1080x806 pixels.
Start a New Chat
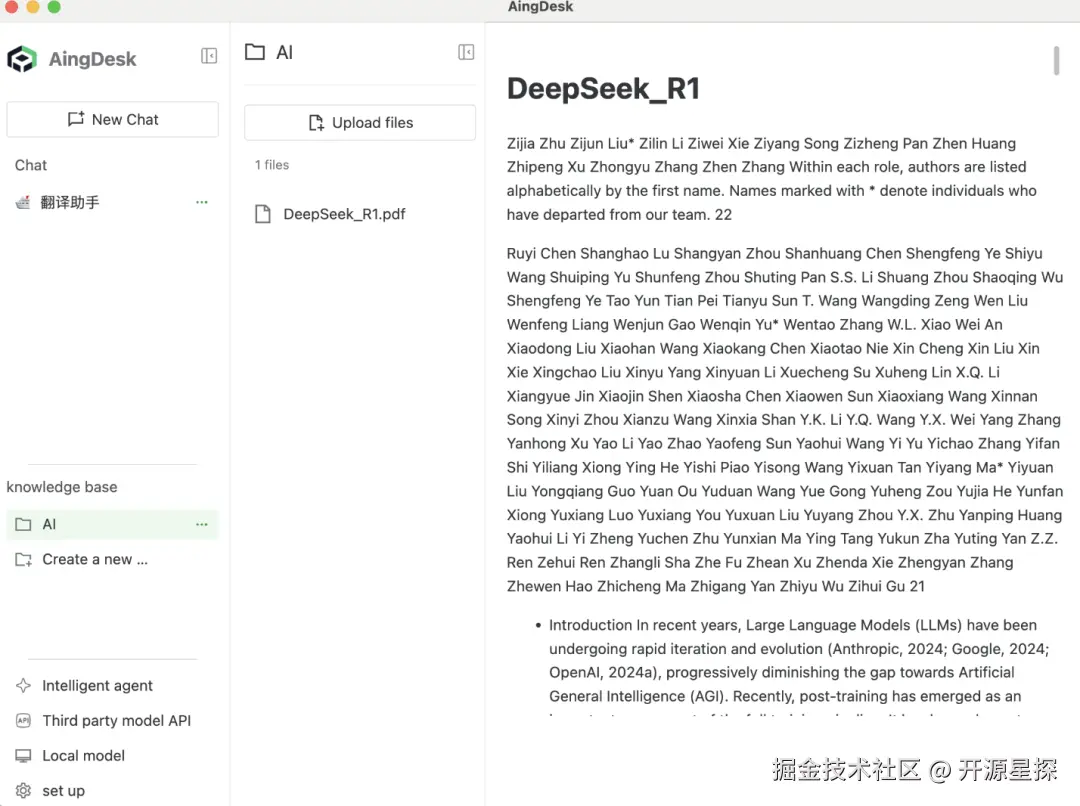point(113,120)
